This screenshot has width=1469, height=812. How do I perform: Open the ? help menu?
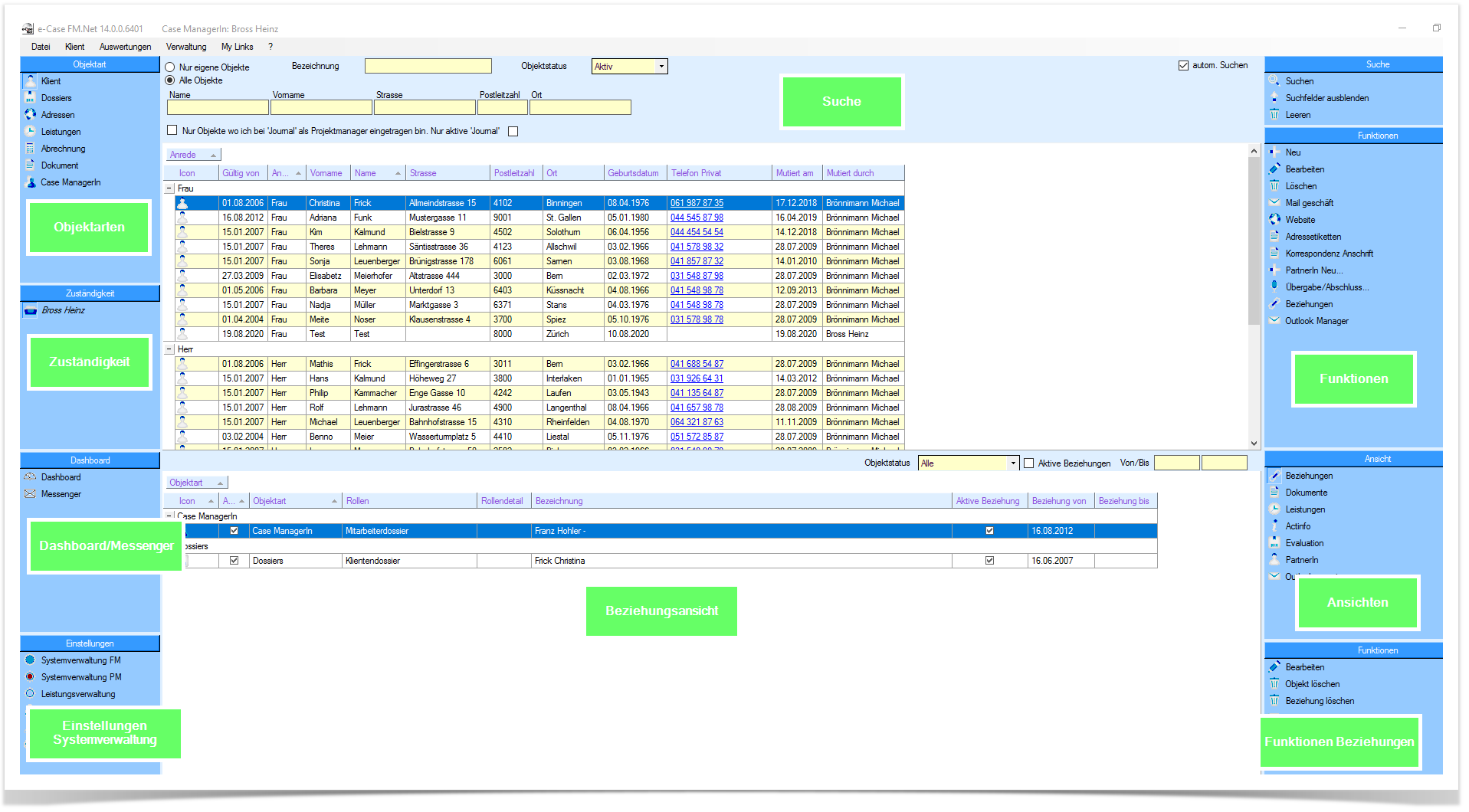coord(271,47)
